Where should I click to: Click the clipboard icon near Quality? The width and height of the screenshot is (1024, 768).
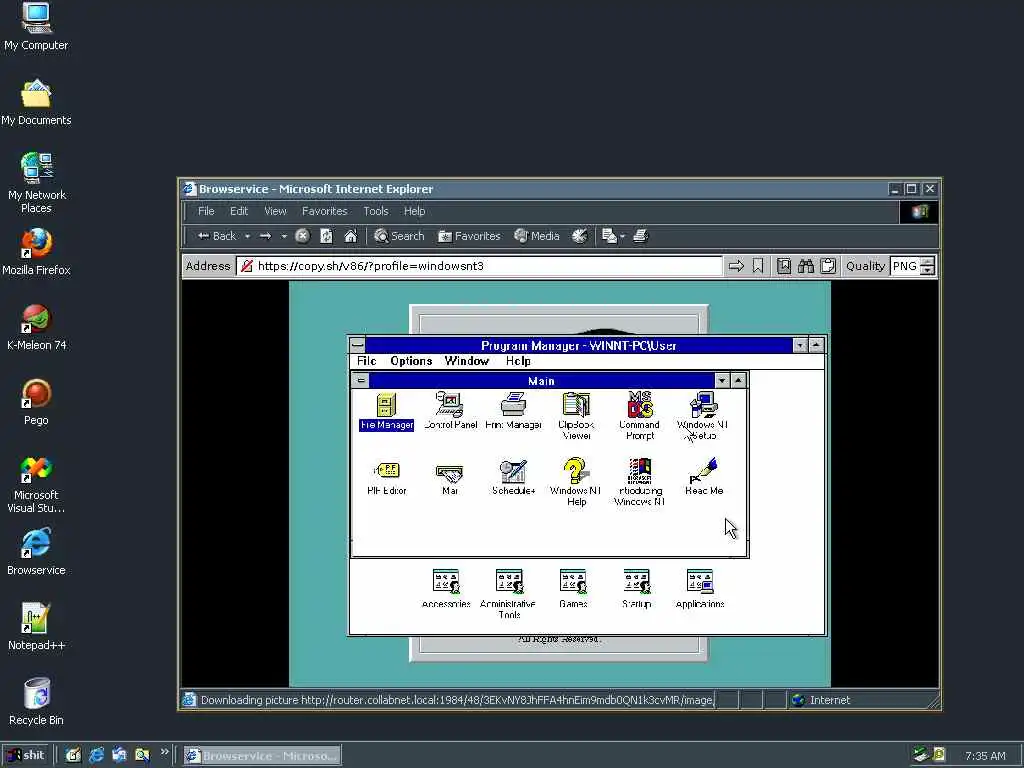pyautogui.click(x=828, y=266)
